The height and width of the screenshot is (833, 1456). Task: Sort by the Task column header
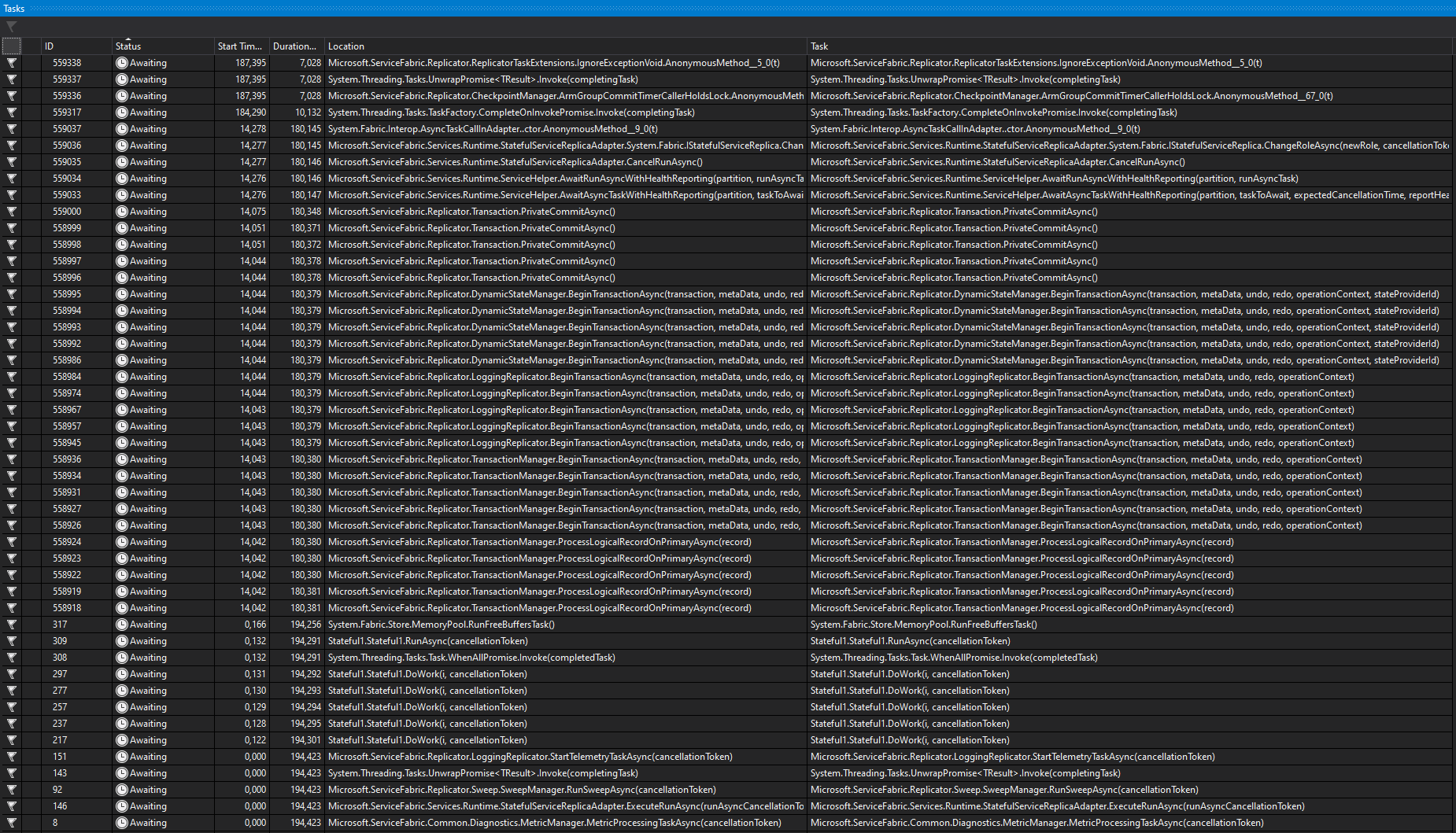[x=1130, y=46]
